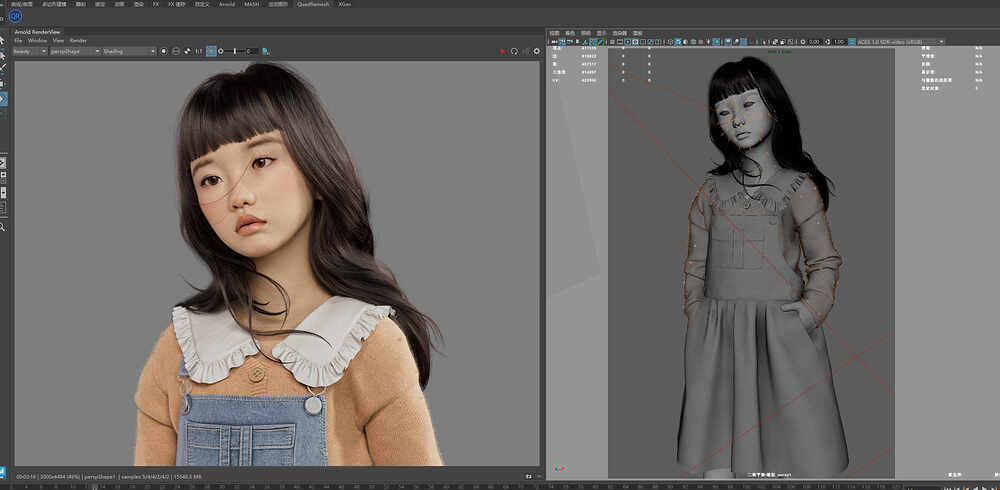Screen dimensions: 1000x490
Task: Toggle the textured display icon in viewport
Action: (x=701, y=41)
